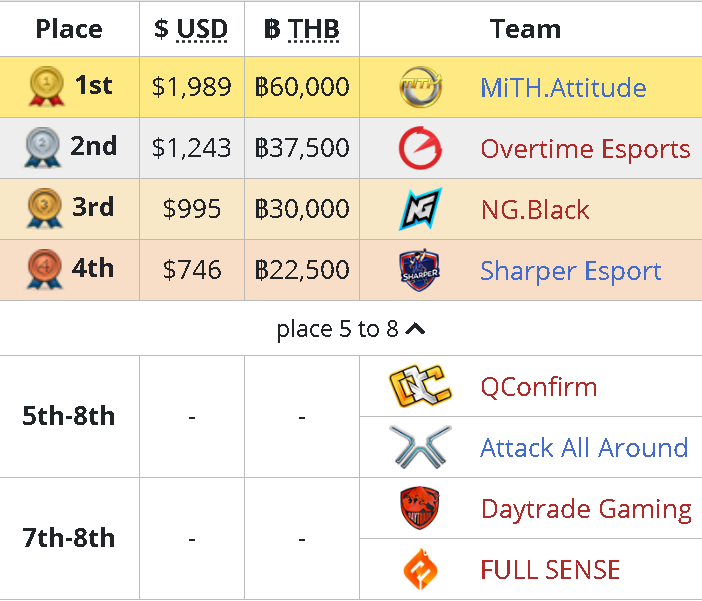Click the QConfirm team logo
This screenshot has width=702, height=601.
(x=420, y=387)
